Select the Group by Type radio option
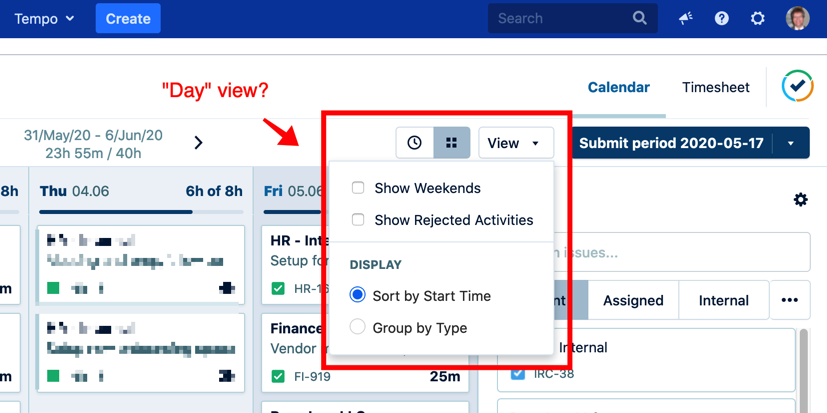 [x=358, y=327]
